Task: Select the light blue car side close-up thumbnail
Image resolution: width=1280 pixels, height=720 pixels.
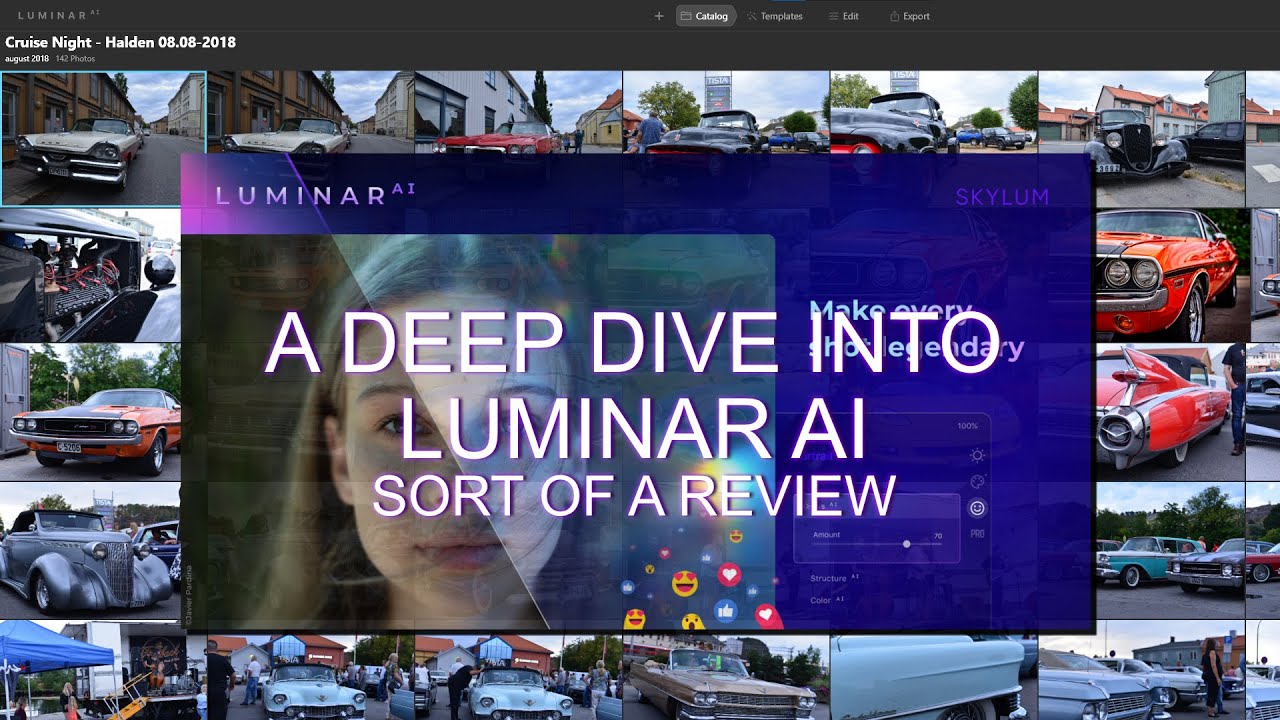Action: [933, 677]
